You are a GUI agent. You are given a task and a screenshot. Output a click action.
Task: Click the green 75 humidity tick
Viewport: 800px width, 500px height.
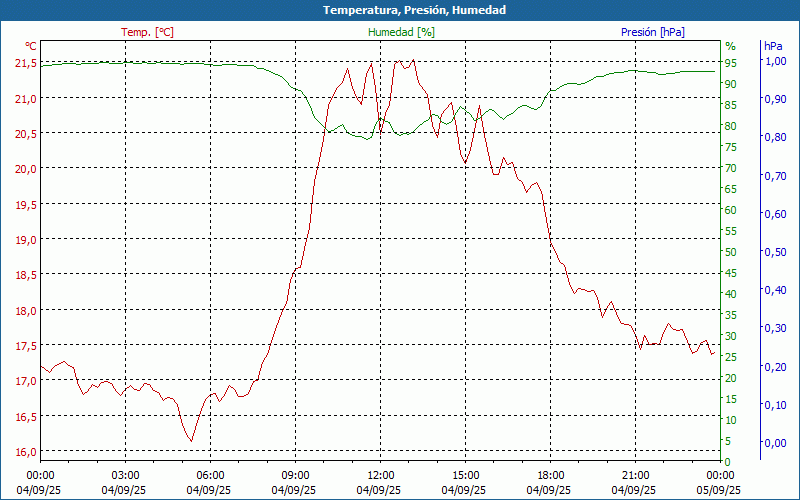(731, 147)
